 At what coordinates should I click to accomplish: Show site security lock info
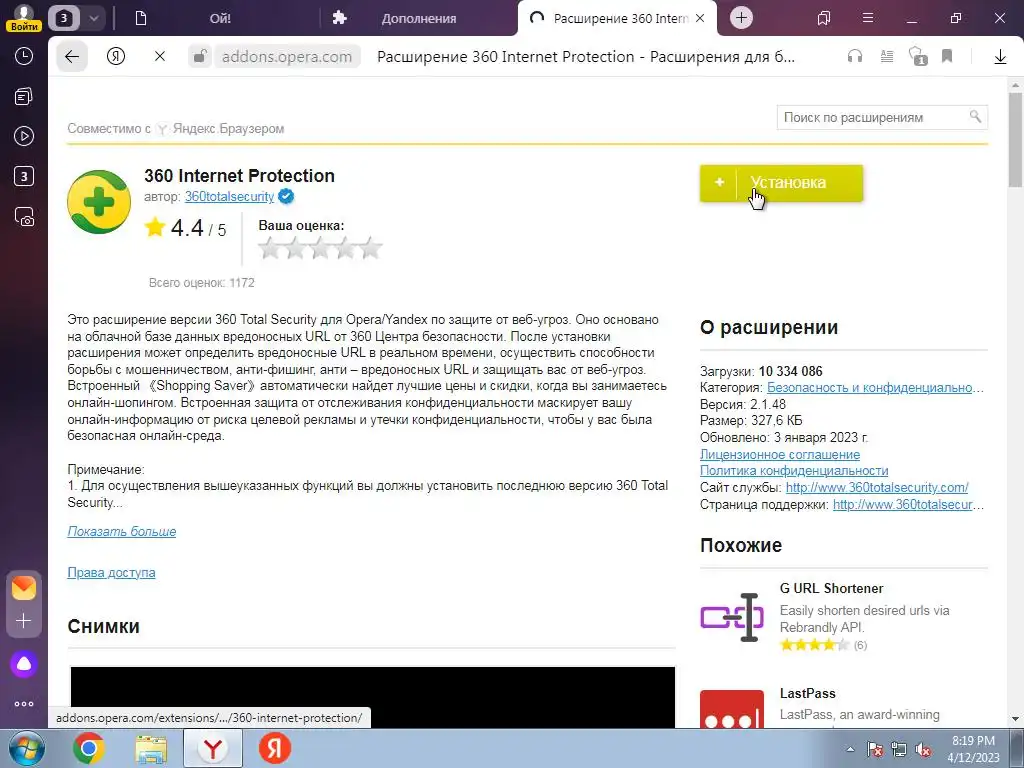pos(200,57)
